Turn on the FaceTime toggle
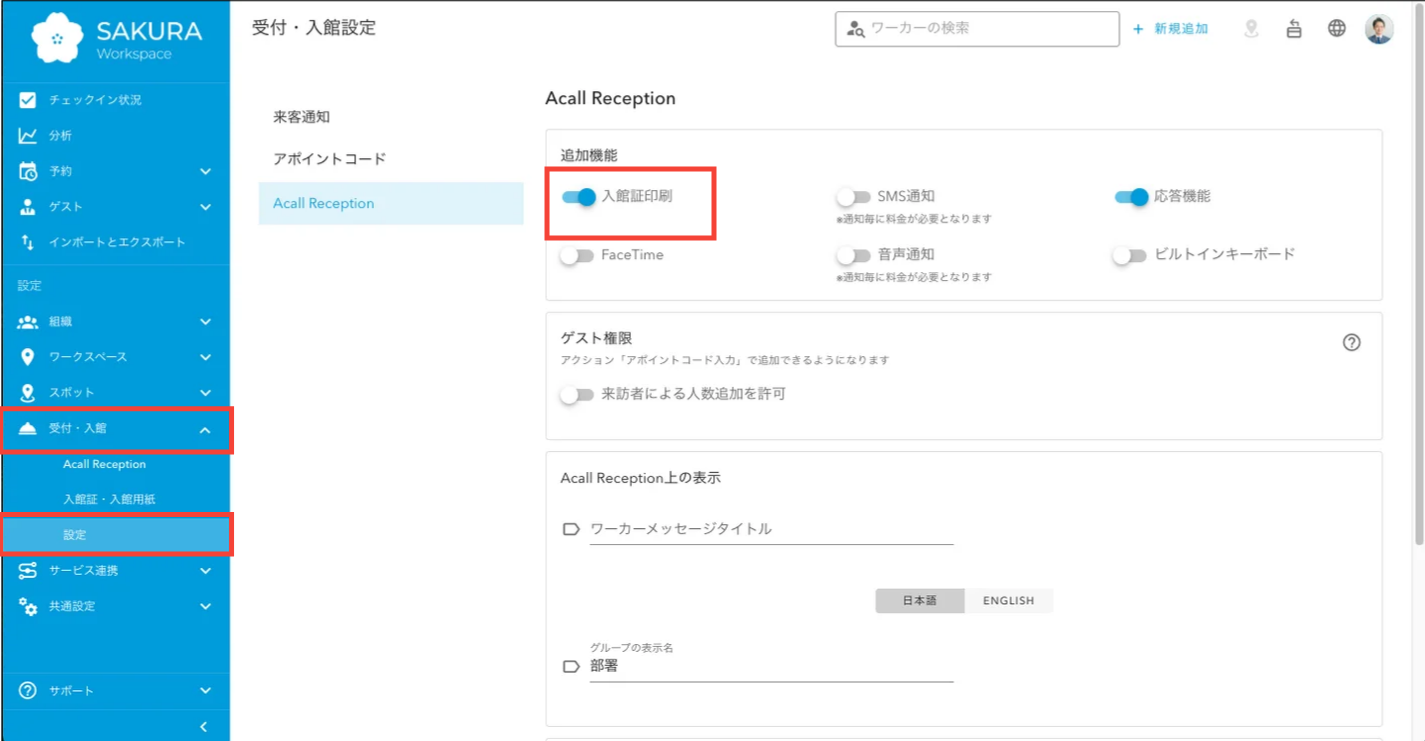This screenshot has height=741, width=1425. [577, 256]
